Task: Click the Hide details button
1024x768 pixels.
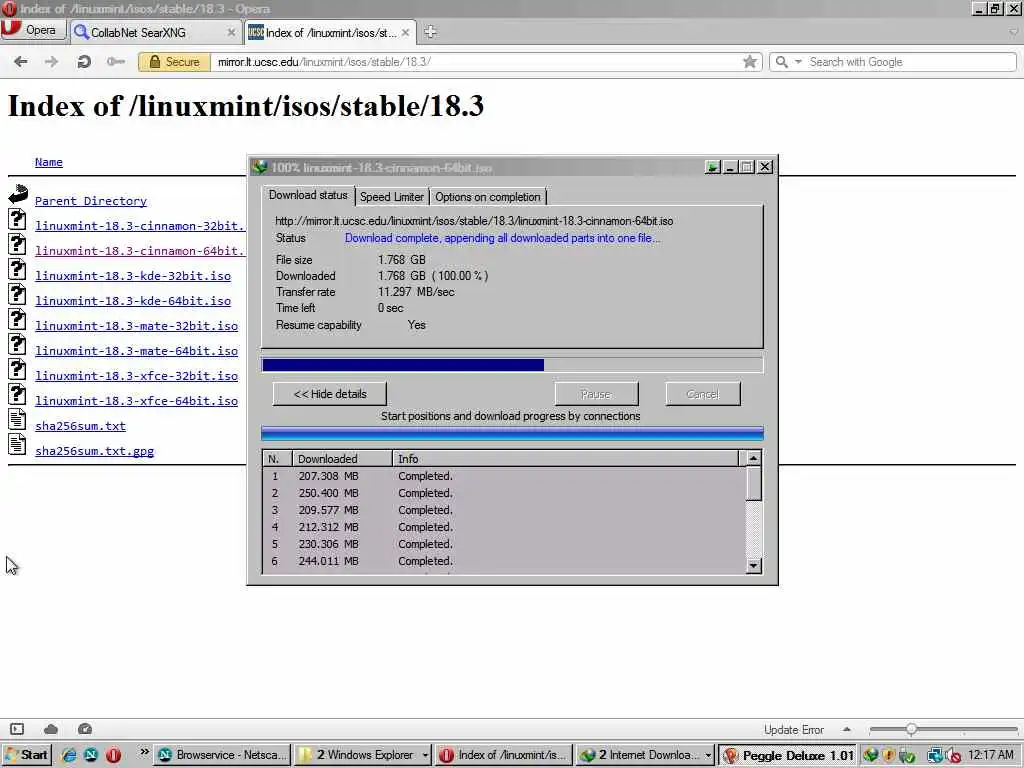Action: click(x=330, y=394)
